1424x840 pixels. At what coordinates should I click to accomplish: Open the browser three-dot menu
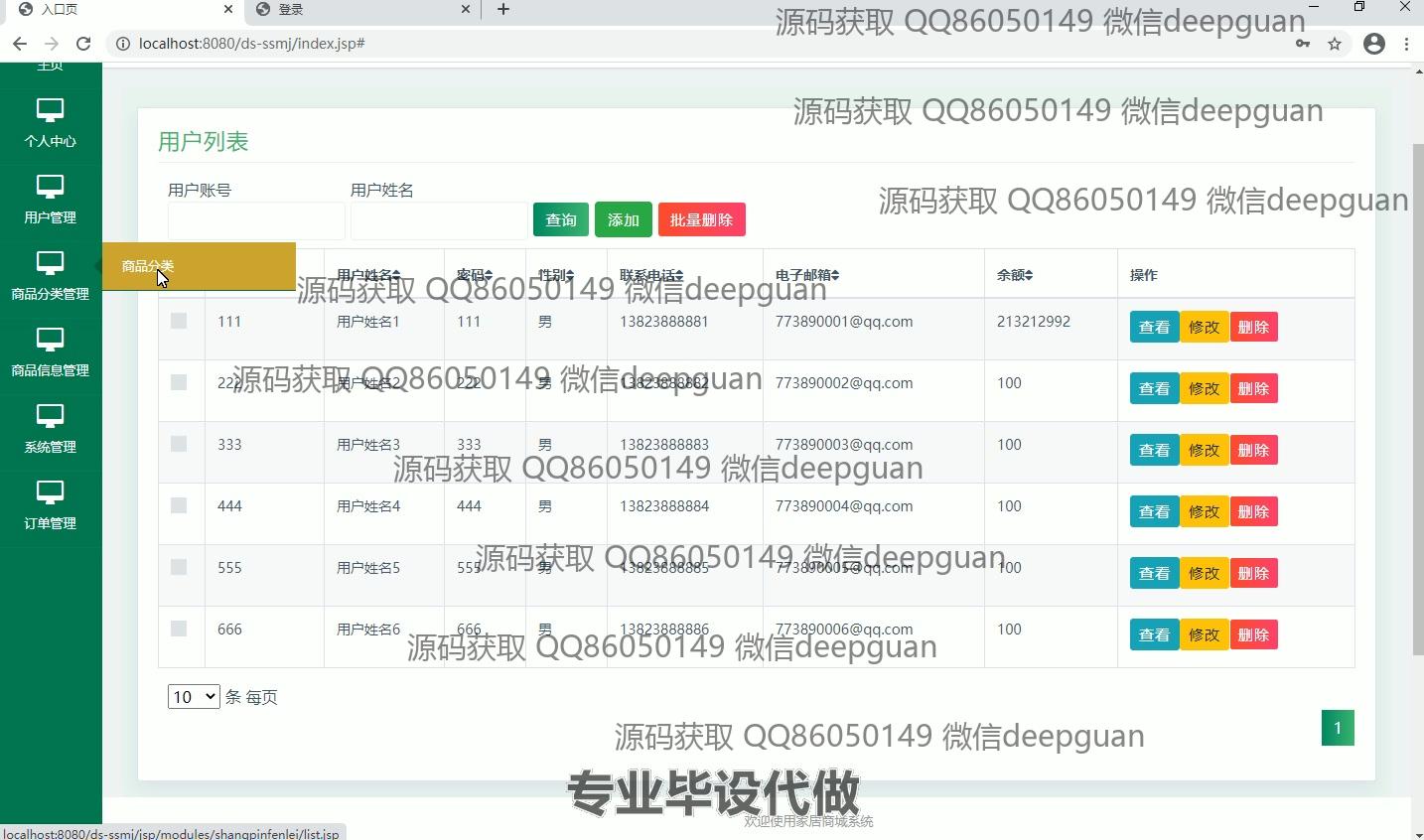[x=1406, y=44]
